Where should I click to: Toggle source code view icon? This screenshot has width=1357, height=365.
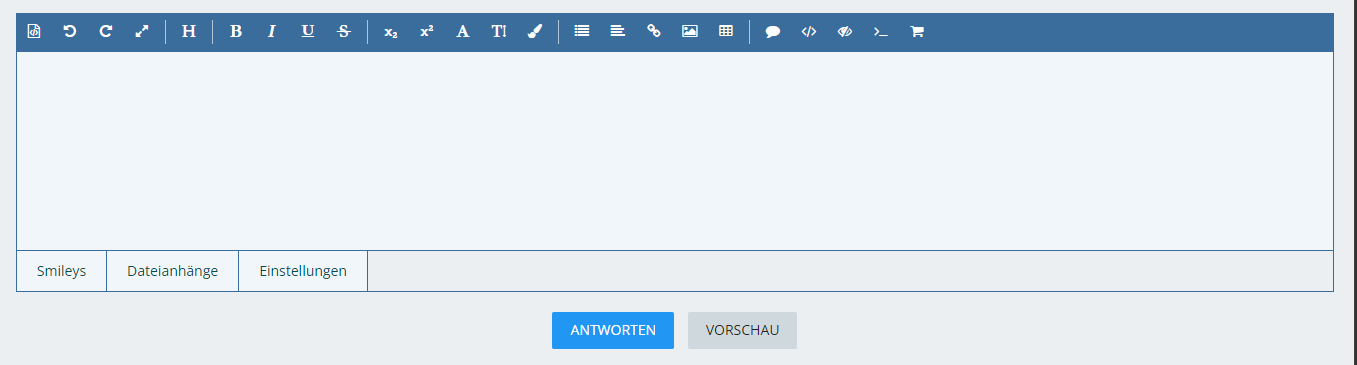(34, 31)
